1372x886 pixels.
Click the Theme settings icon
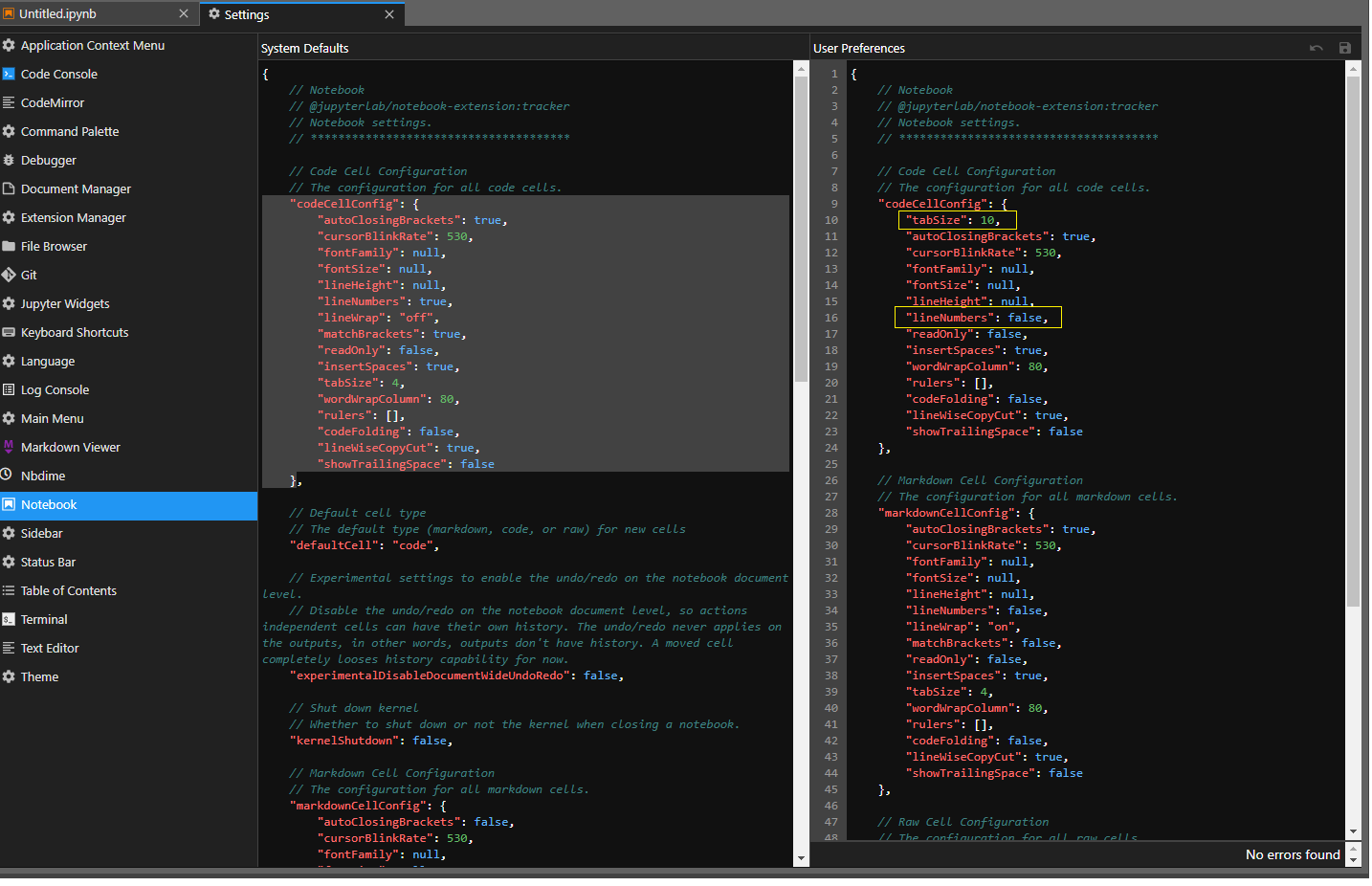tap(10, 676)
